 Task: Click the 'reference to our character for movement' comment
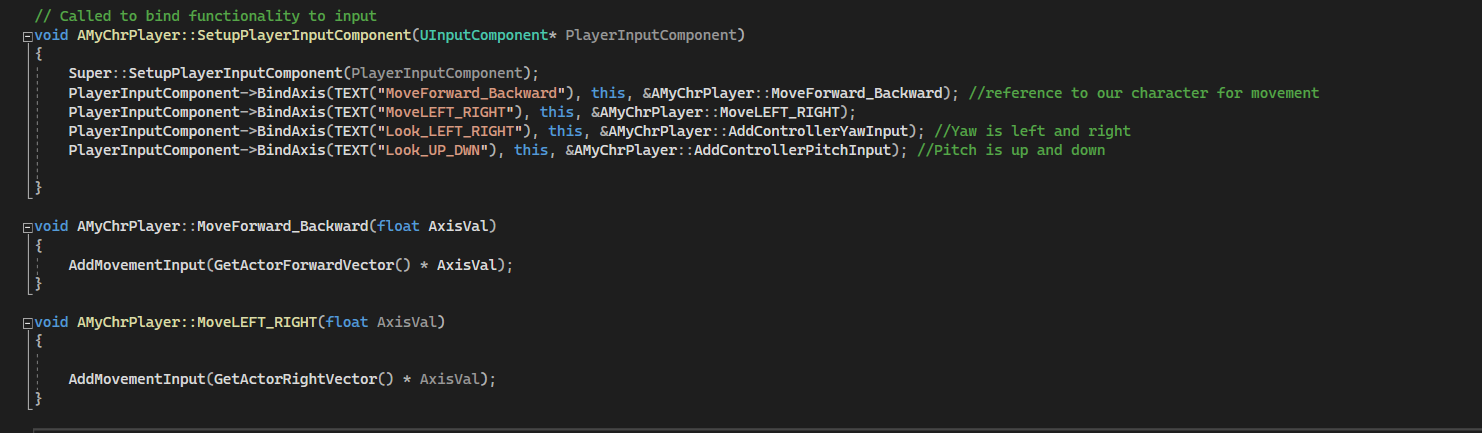tap(1144, 93)
